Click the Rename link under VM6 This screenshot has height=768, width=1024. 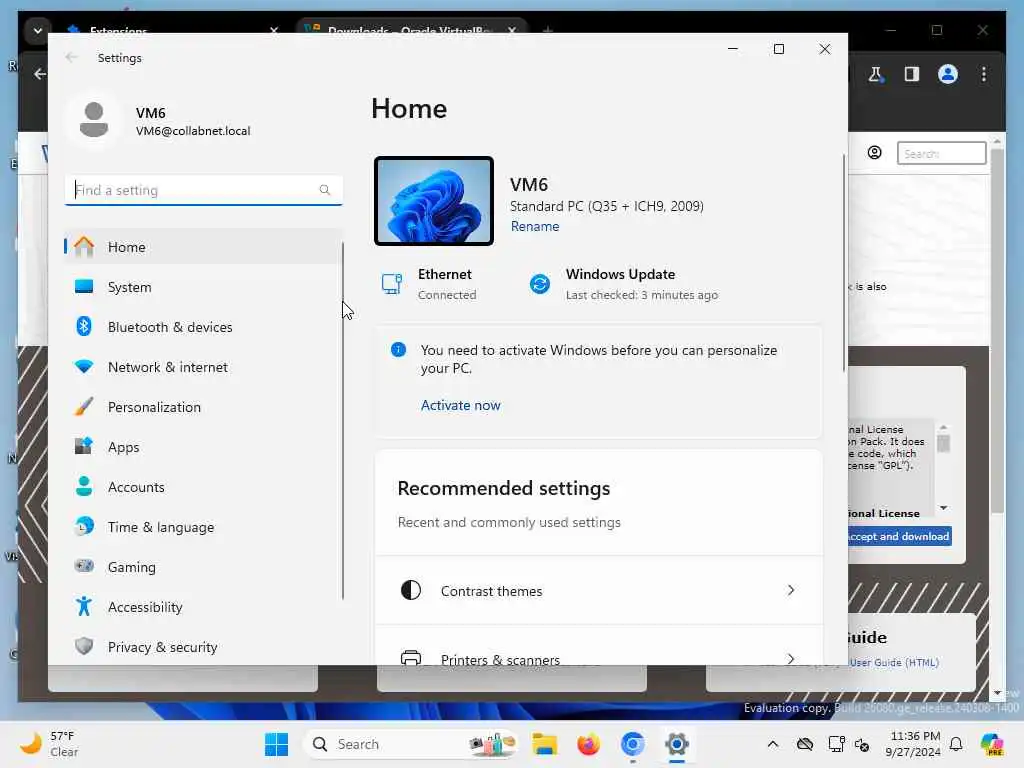[534, 226]
